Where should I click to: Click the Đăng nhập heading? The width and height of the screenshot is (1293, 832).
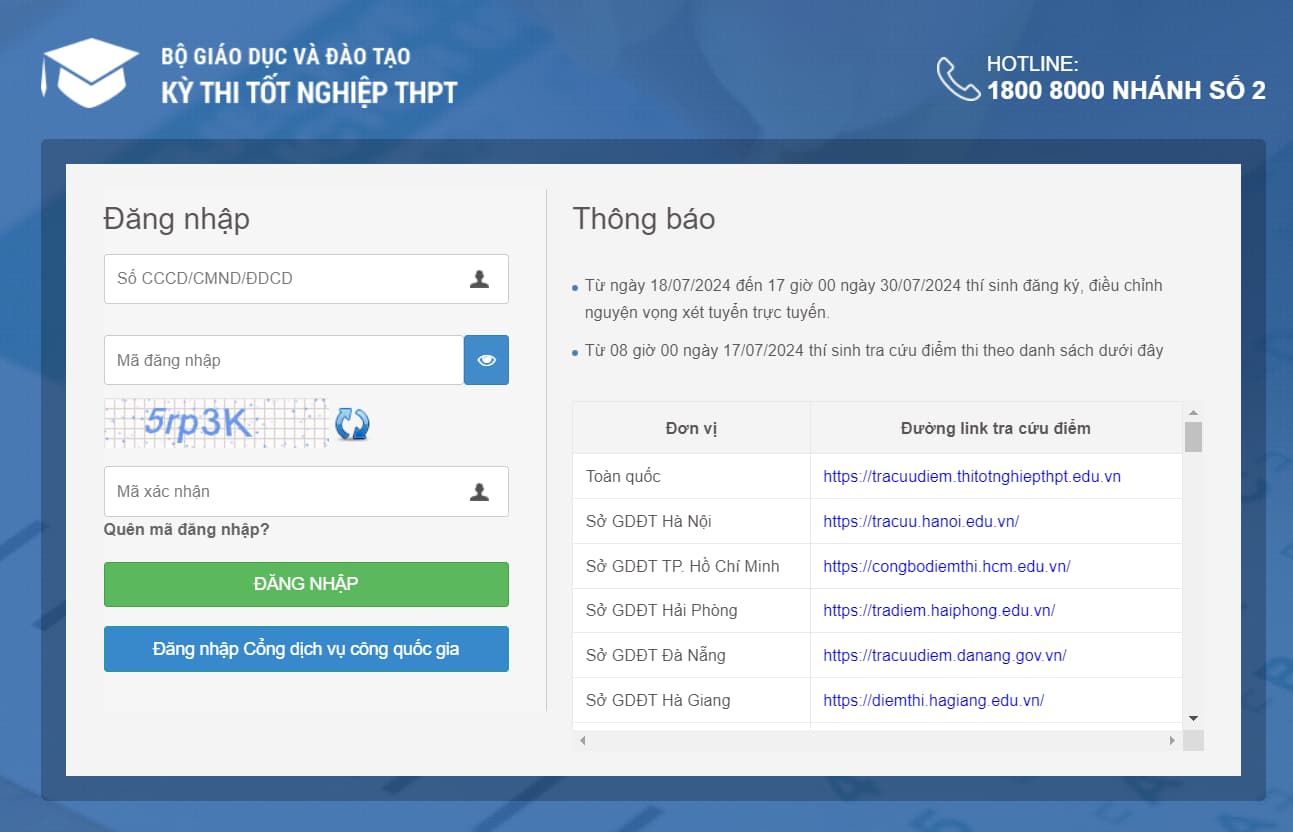pyautogui.click(x=176, y=219)
